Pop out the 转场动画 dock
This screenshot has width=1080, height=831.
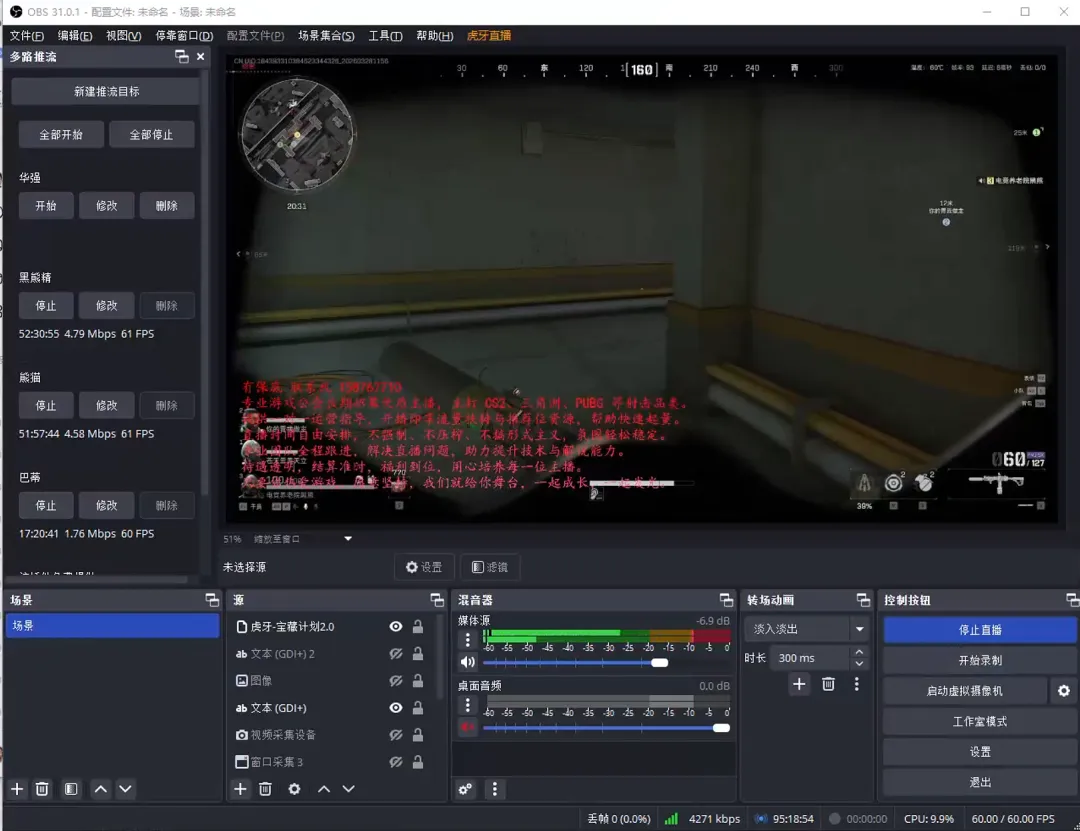pyautogui.click(x=863, y=600)
